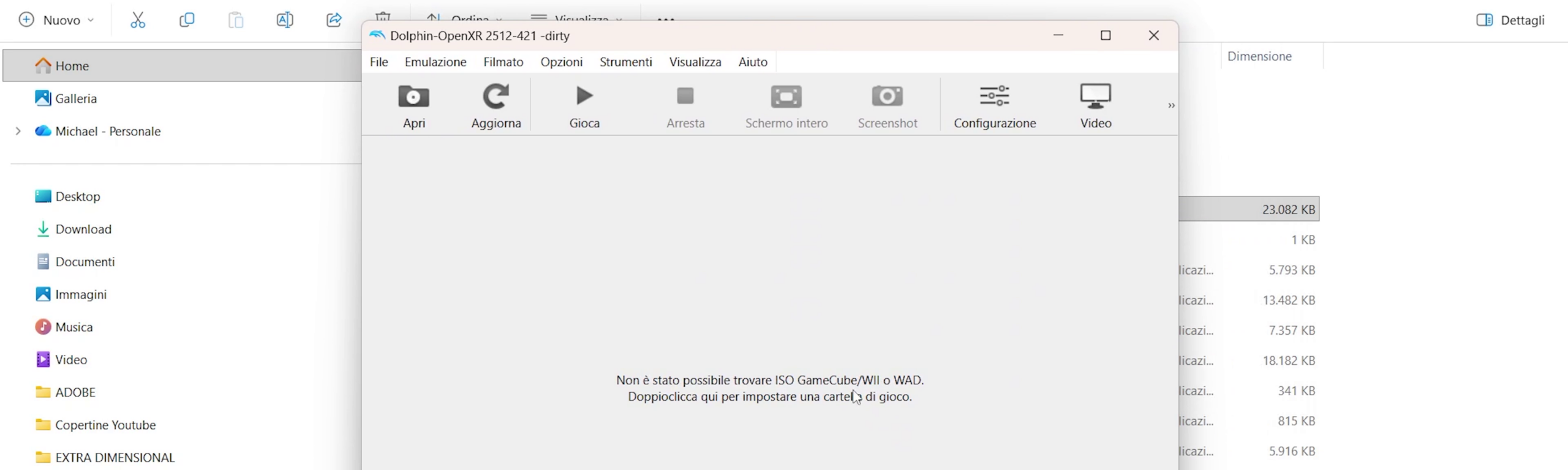Click the Dimensione column header
Viewport: 1568px width, 470px height.
(1259, 56)
